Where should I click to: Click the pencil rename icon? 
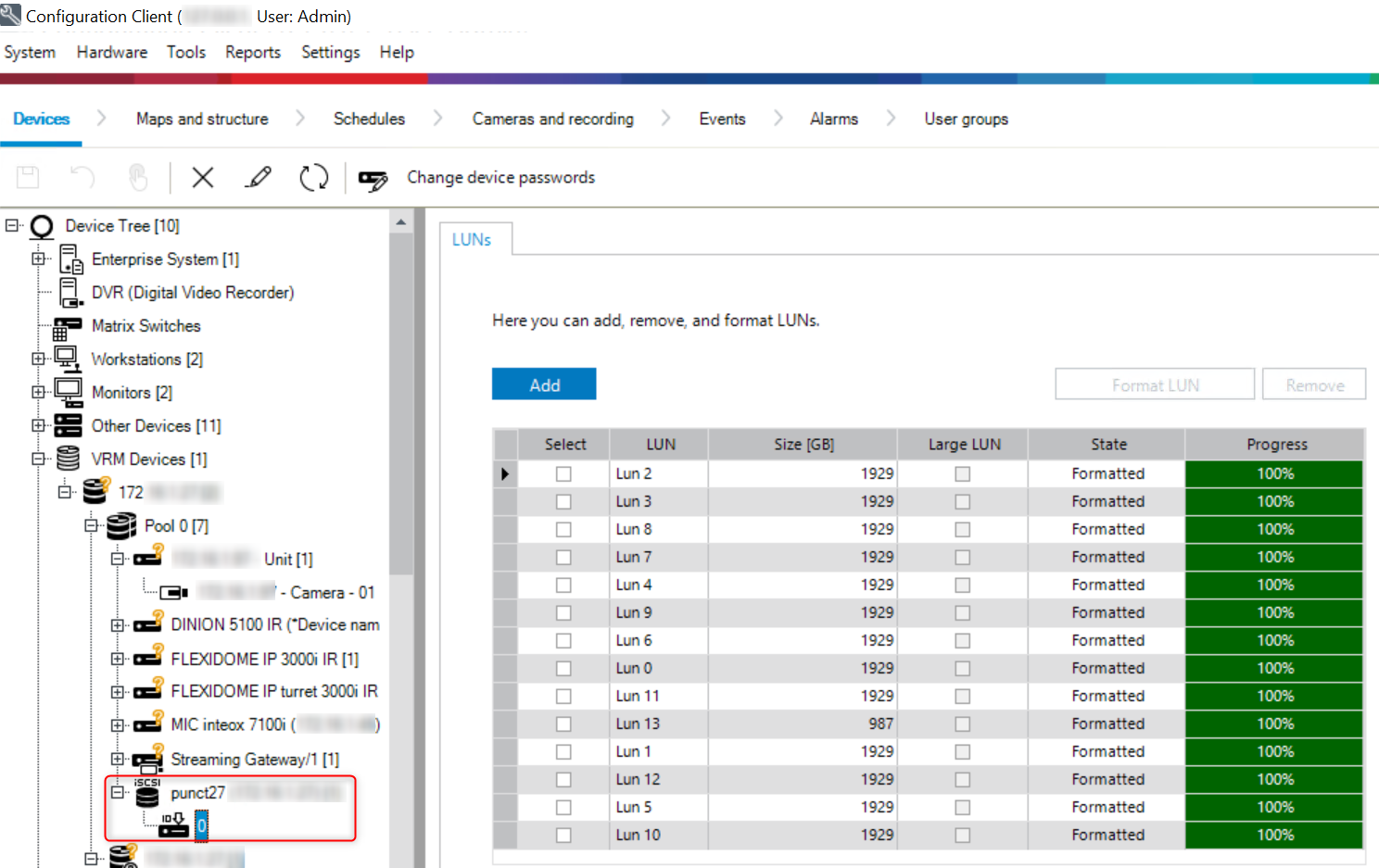(x=259, y=177)
